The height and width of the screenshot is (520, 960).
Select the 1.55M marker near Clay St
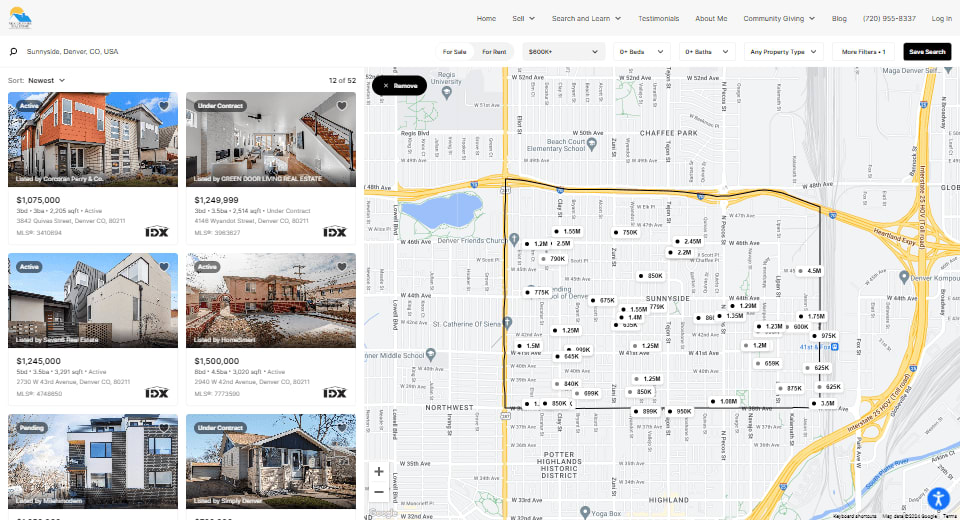(567, 232)
